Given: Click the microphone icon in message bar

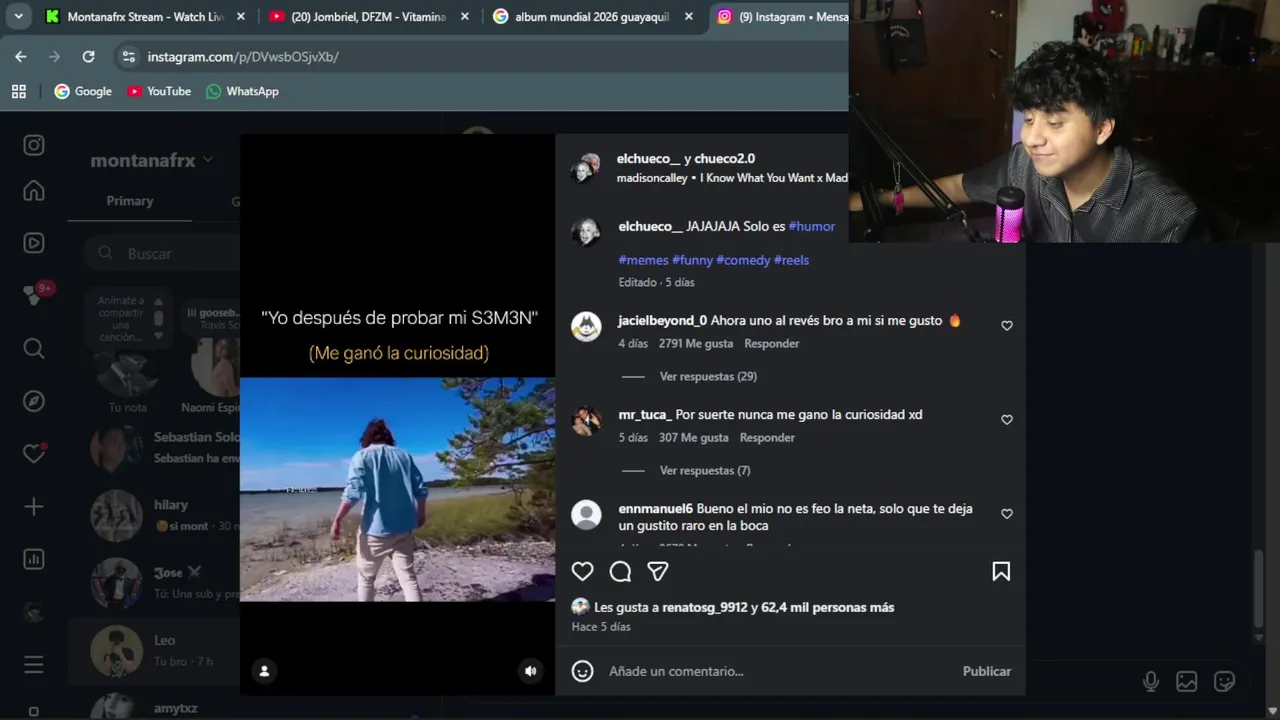Looking at the screenshot, I should click(x=1151, y=682).
